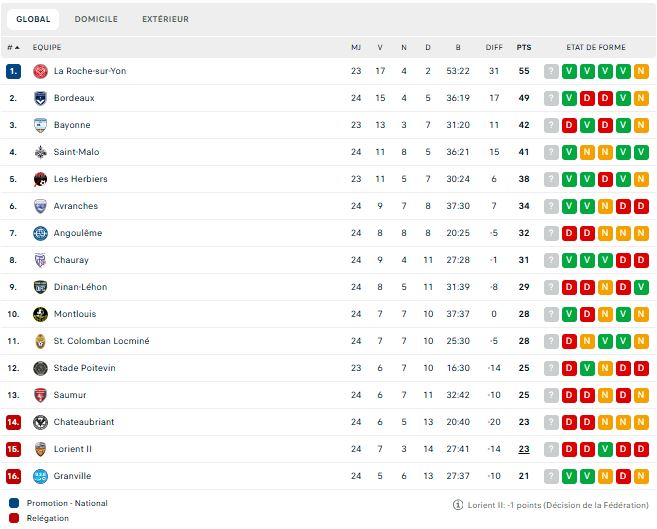This screenshot has width=657, height=529.
Task: Open the Stade Poitevin team page
Action: (85, 368)
